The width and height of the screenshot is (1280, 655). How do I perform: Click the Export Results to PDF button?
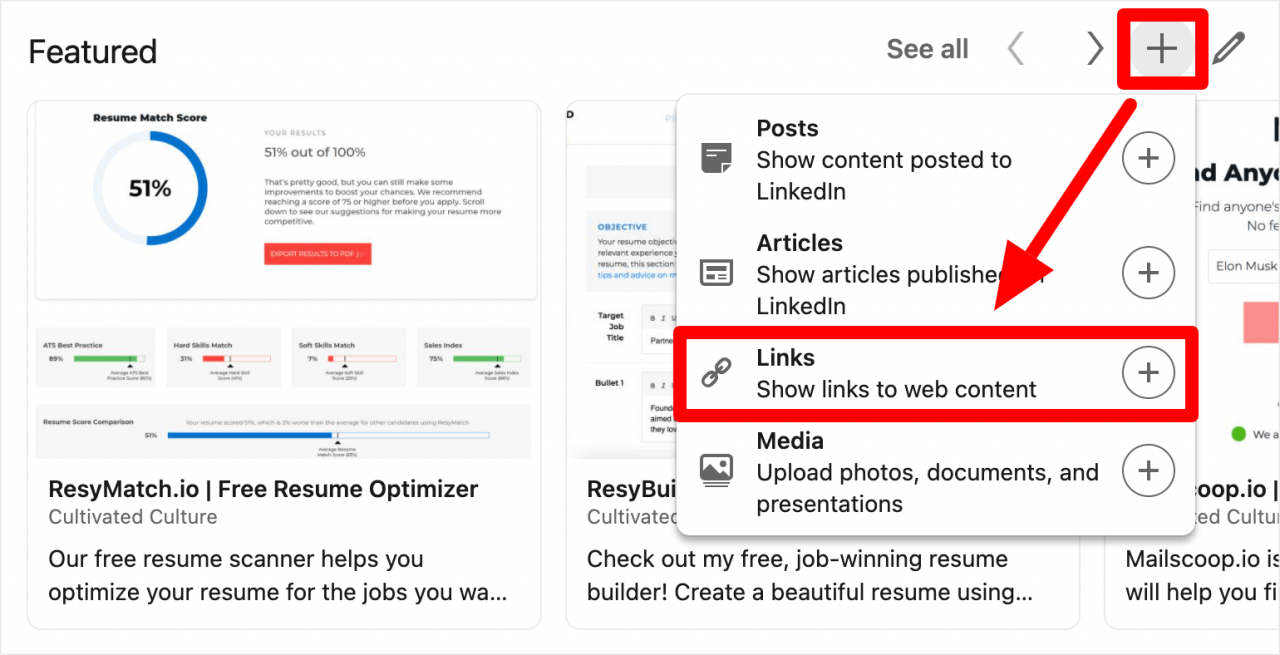(315, 254)
